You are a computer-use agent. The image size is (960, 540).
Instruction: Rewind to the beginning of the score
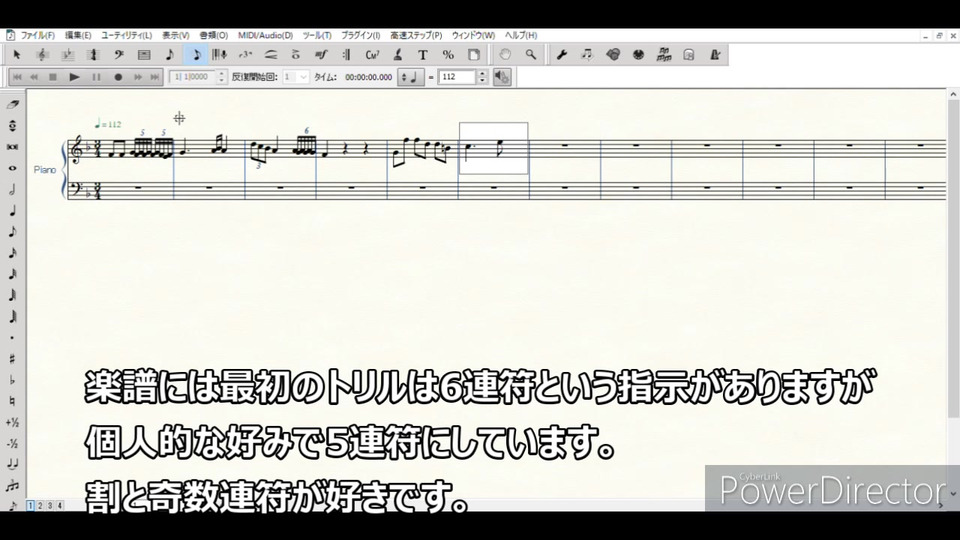point(17,77)
